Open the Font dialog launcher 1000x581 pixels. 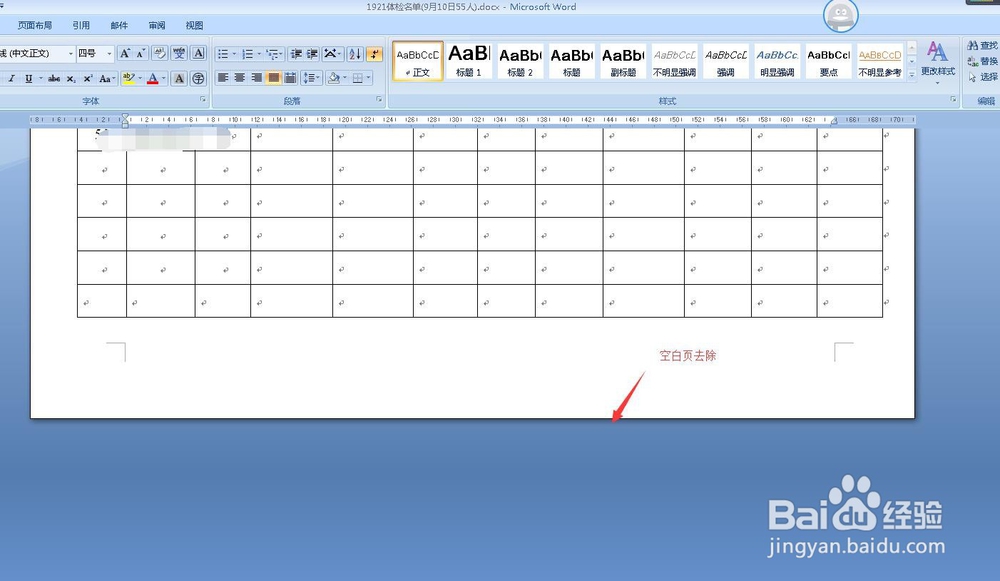click(203, 99)
